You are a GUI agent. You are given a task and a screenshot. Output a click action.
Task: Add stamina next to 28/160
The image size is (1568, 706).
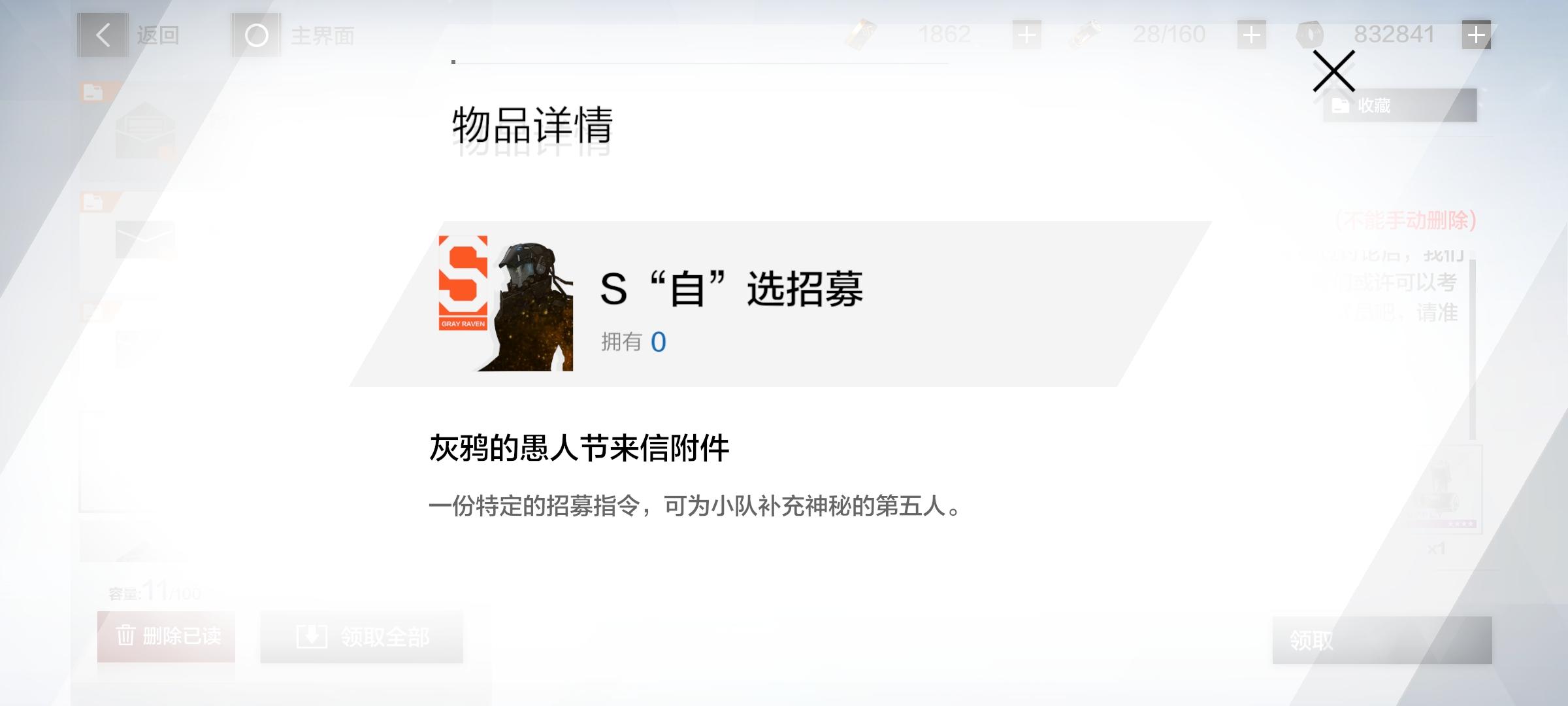coord(1251,35)
